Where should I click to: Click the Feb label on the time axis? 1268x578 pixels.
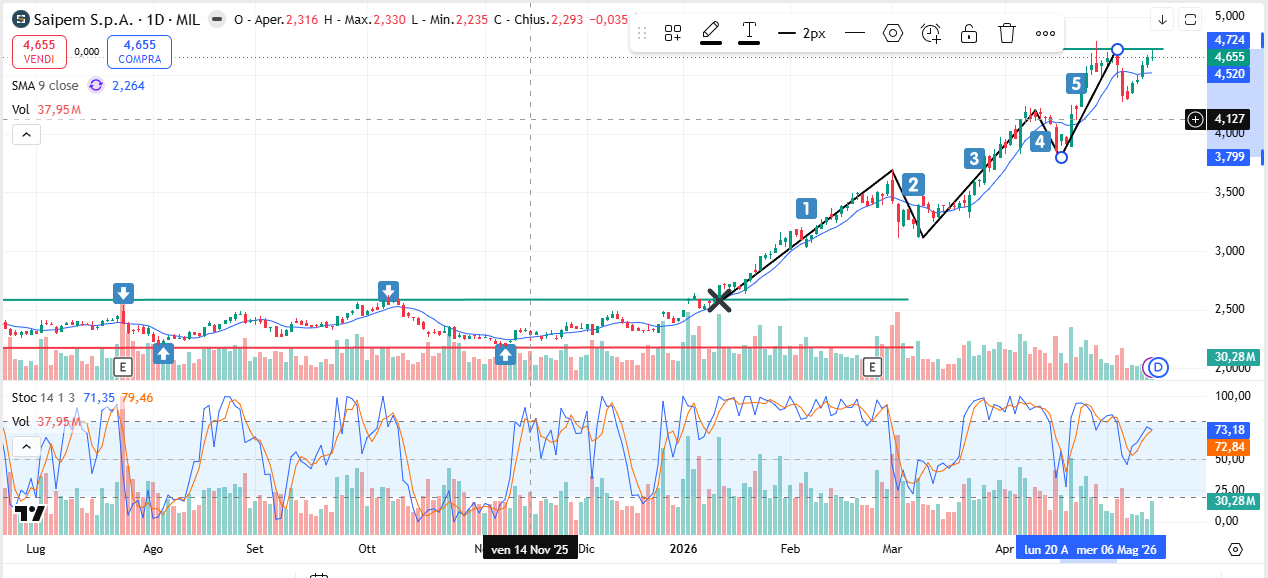tap(791, 549)
